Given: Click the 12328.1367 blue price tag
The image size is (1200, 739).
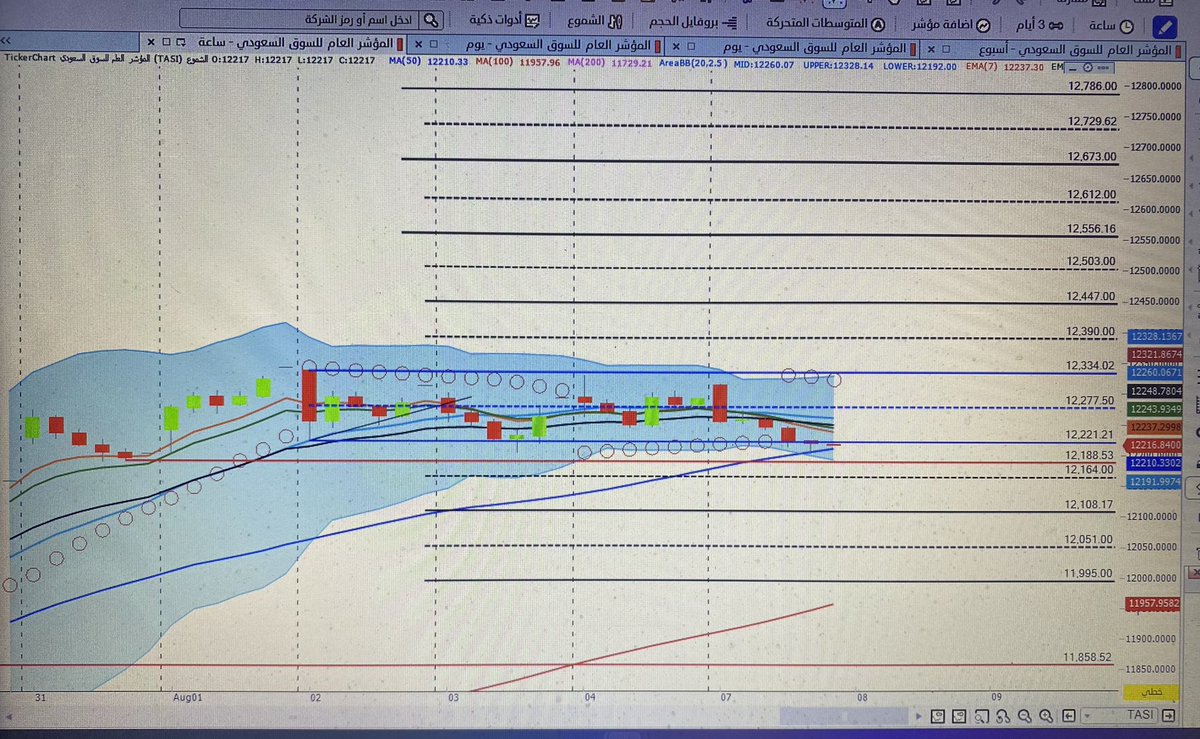Looking at the screenshot, I should [1155, 337].
